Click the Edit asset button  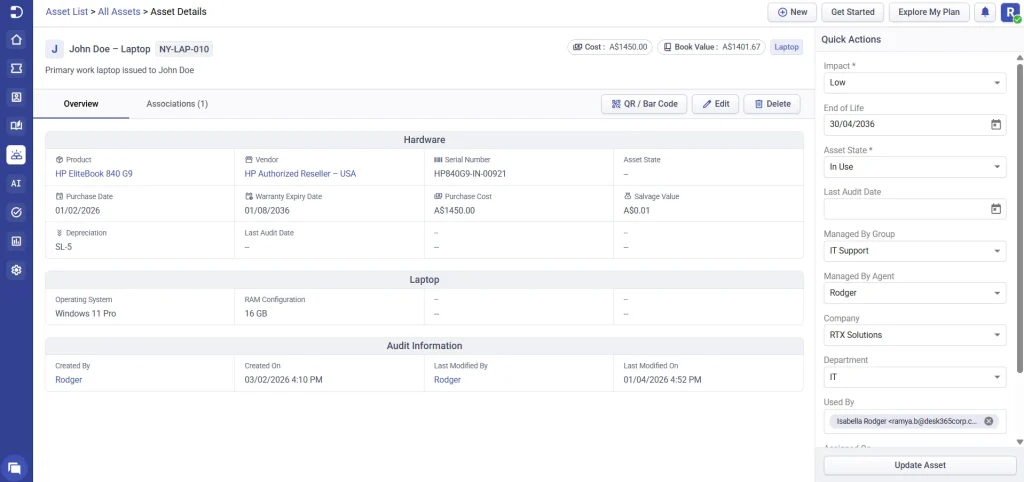(715, 104)
